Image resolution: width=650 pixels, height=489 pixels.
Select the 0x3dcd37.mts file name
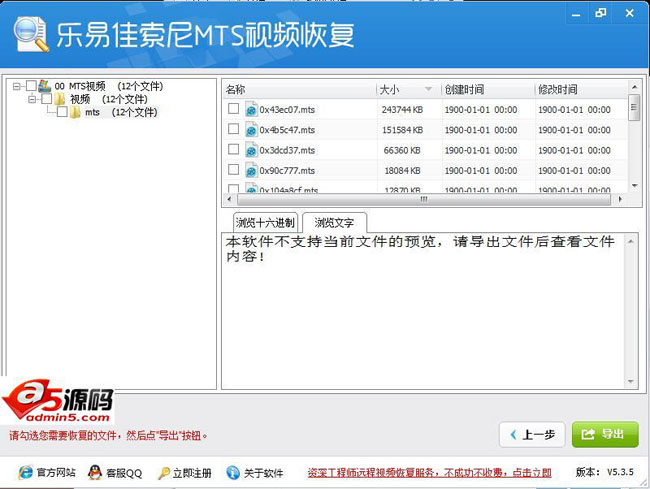pyautogui.click(x=287, y=150)
